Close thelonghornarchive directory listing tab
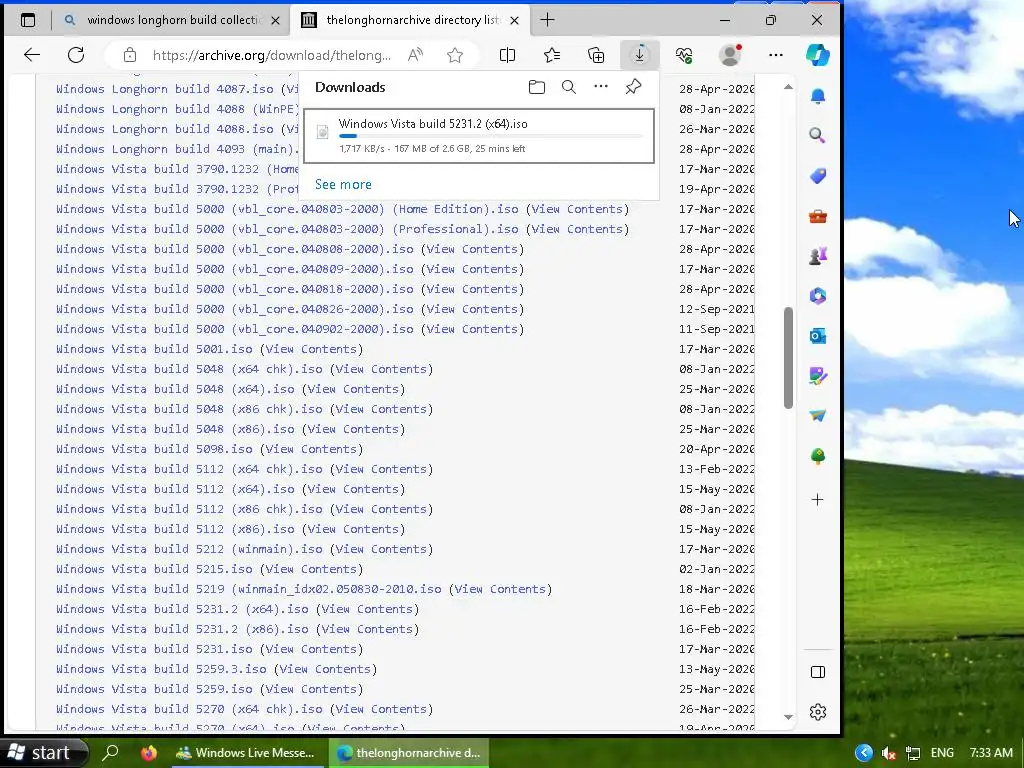This screenshot has height=768, width=1024. [515, 20]
